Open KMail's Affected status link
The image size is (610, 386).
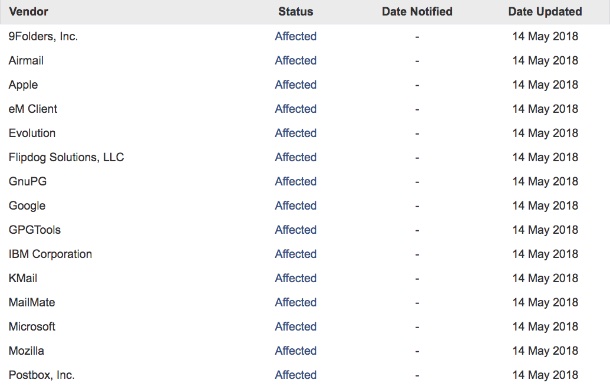(296, 278)
